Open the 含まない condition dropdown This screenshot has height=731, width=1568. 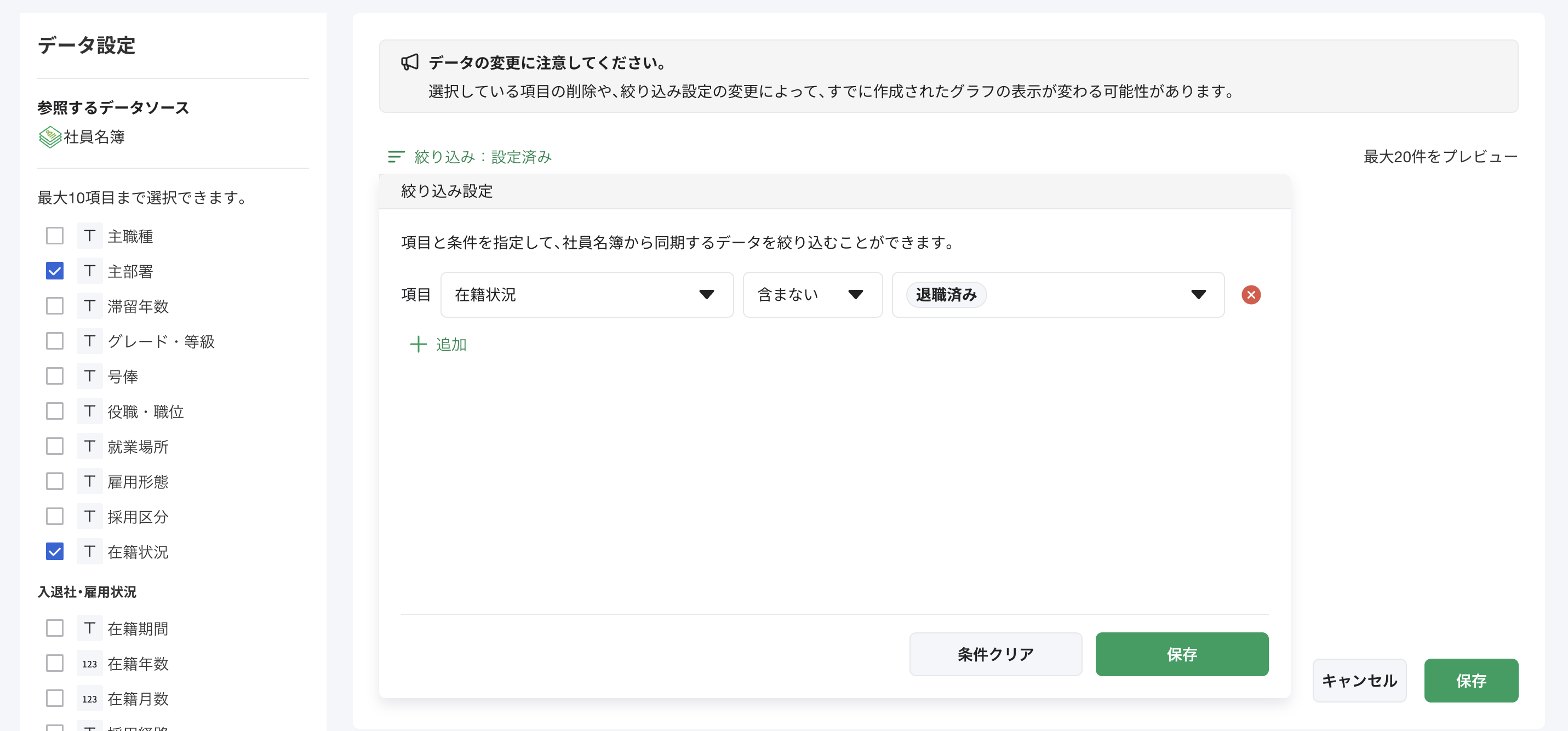[x=855, y=295]
